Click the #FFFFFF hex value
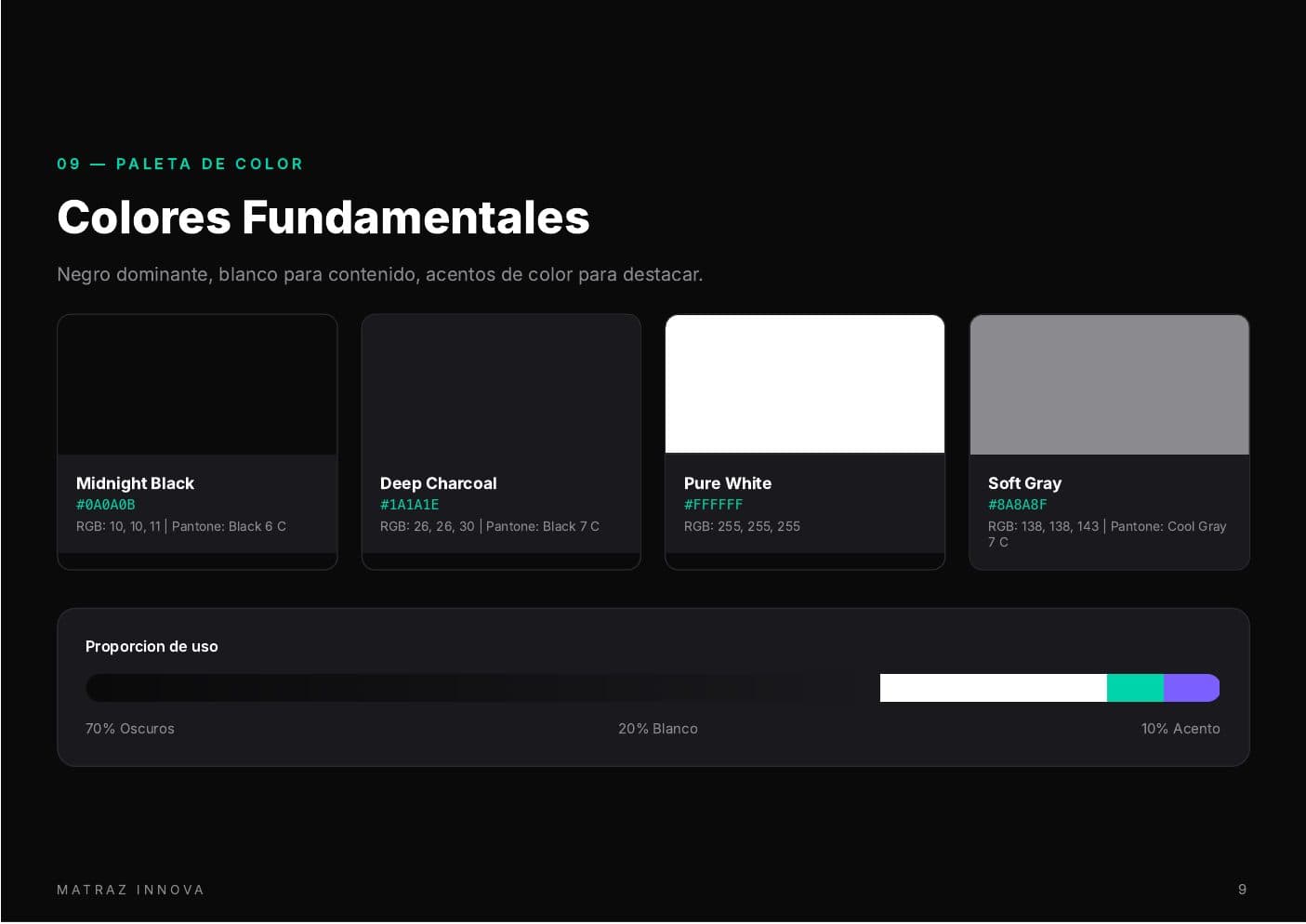The width and height of the screenshot is (1306, 924). [x=714, y=505]
